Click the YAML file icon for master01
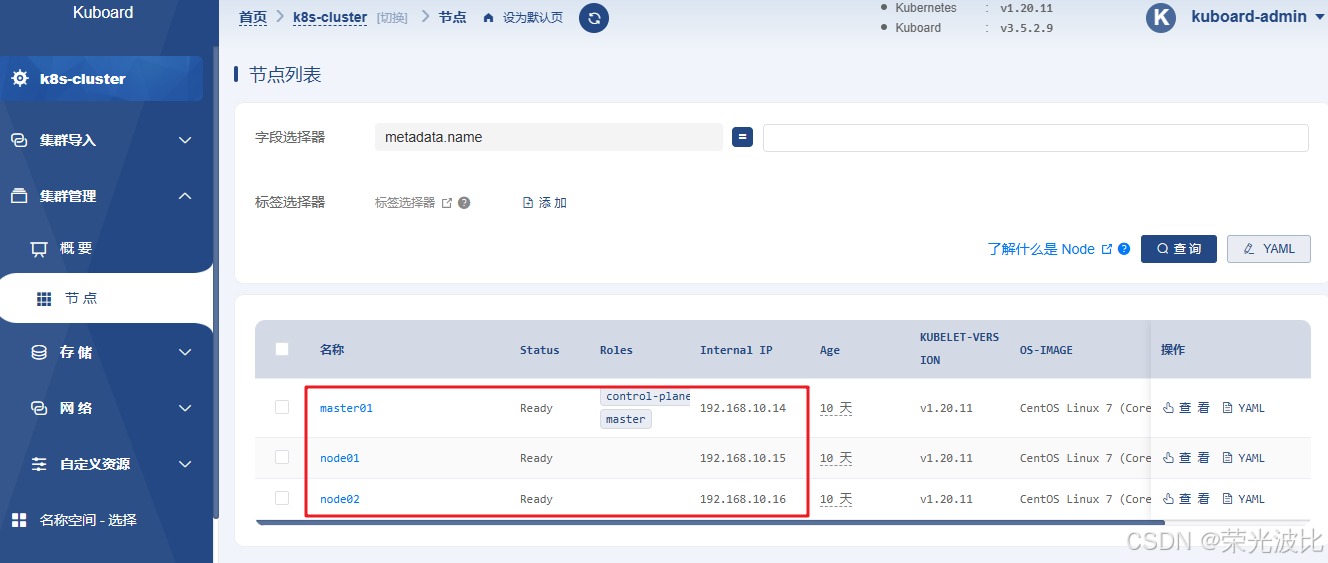The width and height of the screenshot is (1328, 563). 1228,408
